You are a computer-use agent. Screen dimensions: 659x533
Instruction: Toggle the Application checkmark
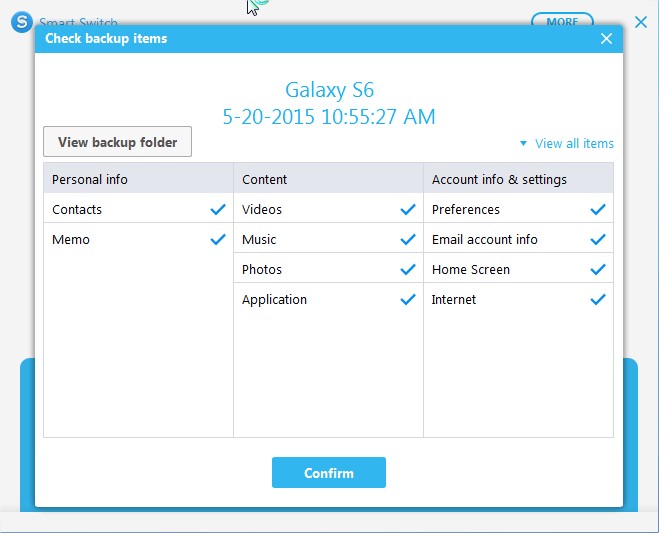coord(408,299)
